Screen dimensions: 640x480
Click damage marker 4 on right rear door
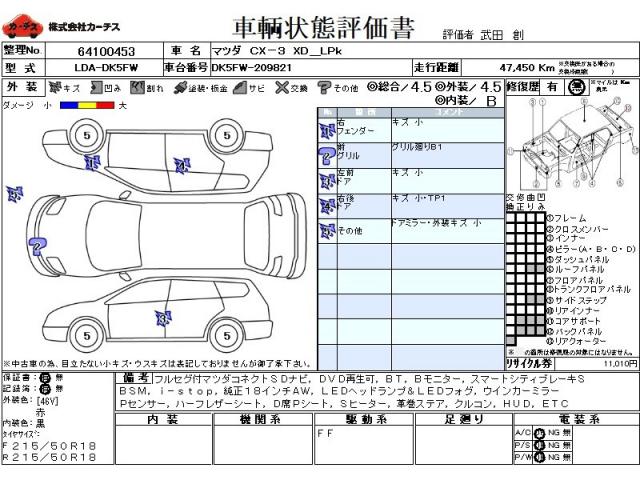tap(180, 161)
